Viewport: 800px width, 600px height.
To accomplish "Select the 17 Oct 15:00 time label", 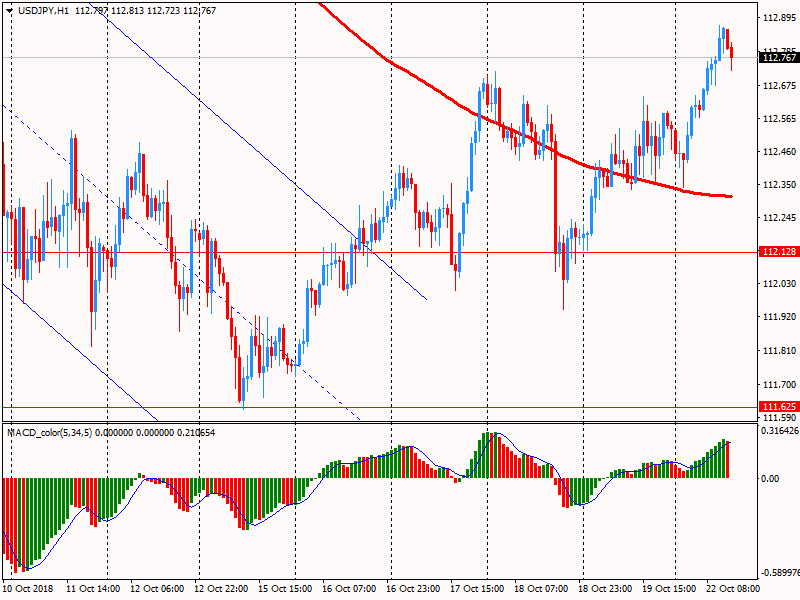I will pos(477,589).
